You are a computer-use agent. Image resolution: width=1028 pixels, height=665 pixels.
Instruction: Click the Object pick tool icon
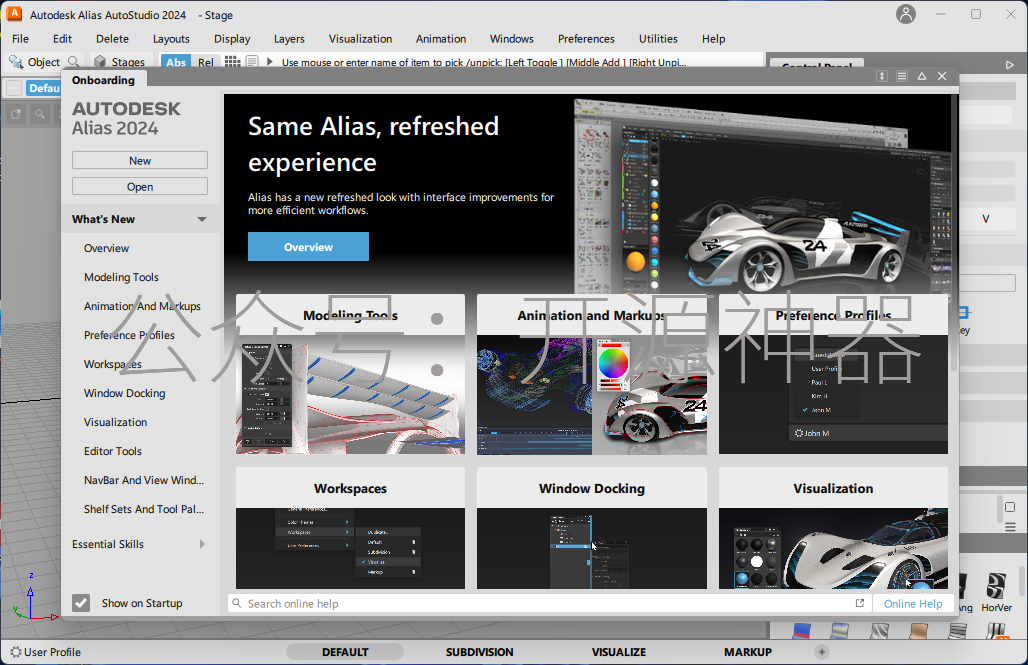coord(16,62)
